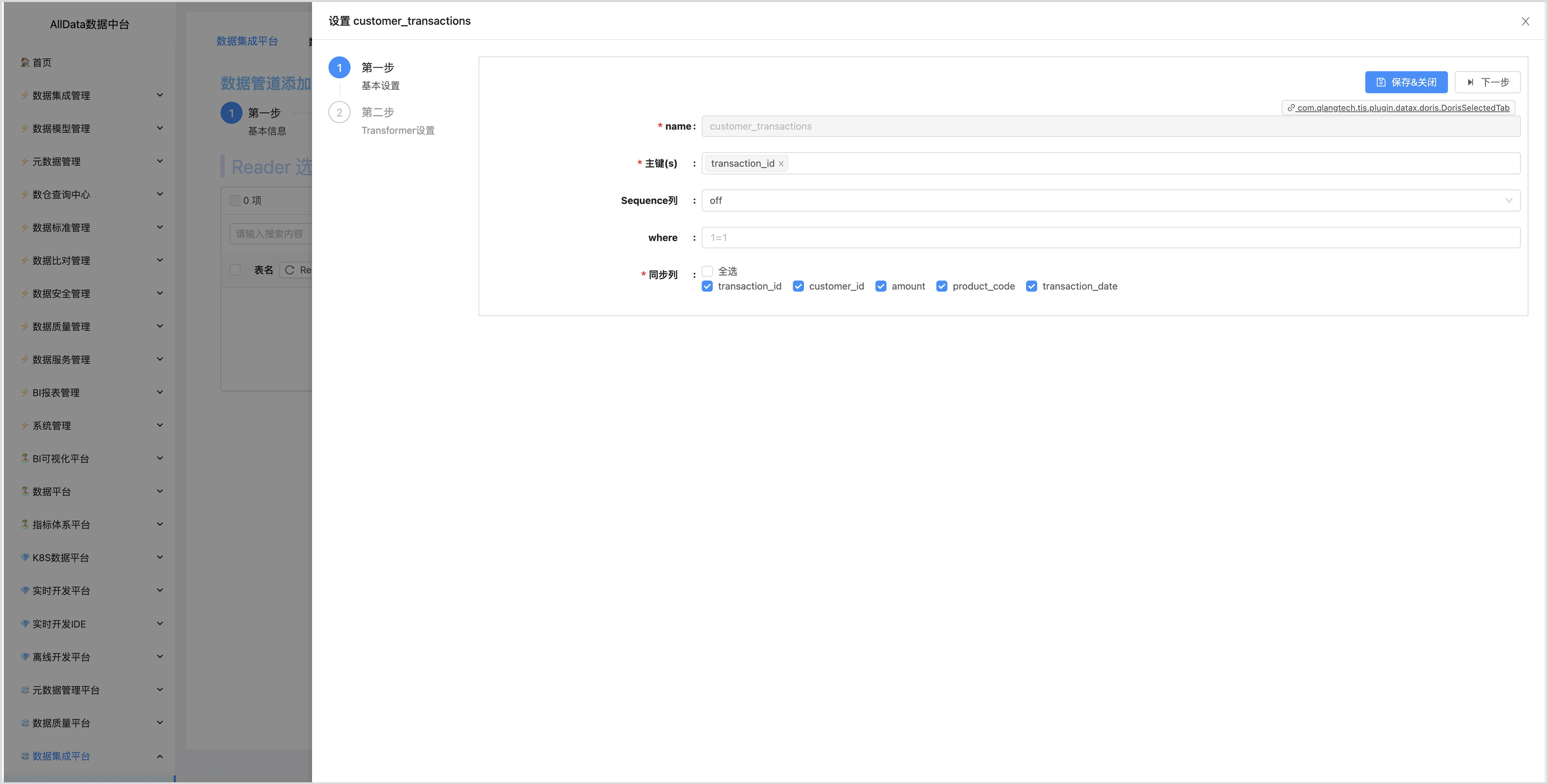Click the lightning icon next to 数据集成管理
Image resolution: width=1548 pixels, height=784 pixels.
pyautogui.click(x=25, y=96)
